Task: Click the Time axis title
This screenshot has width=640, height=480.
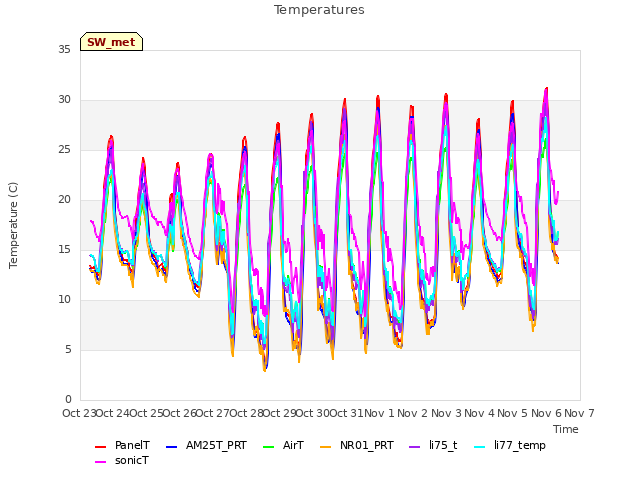Action: (x=566, y=429)
